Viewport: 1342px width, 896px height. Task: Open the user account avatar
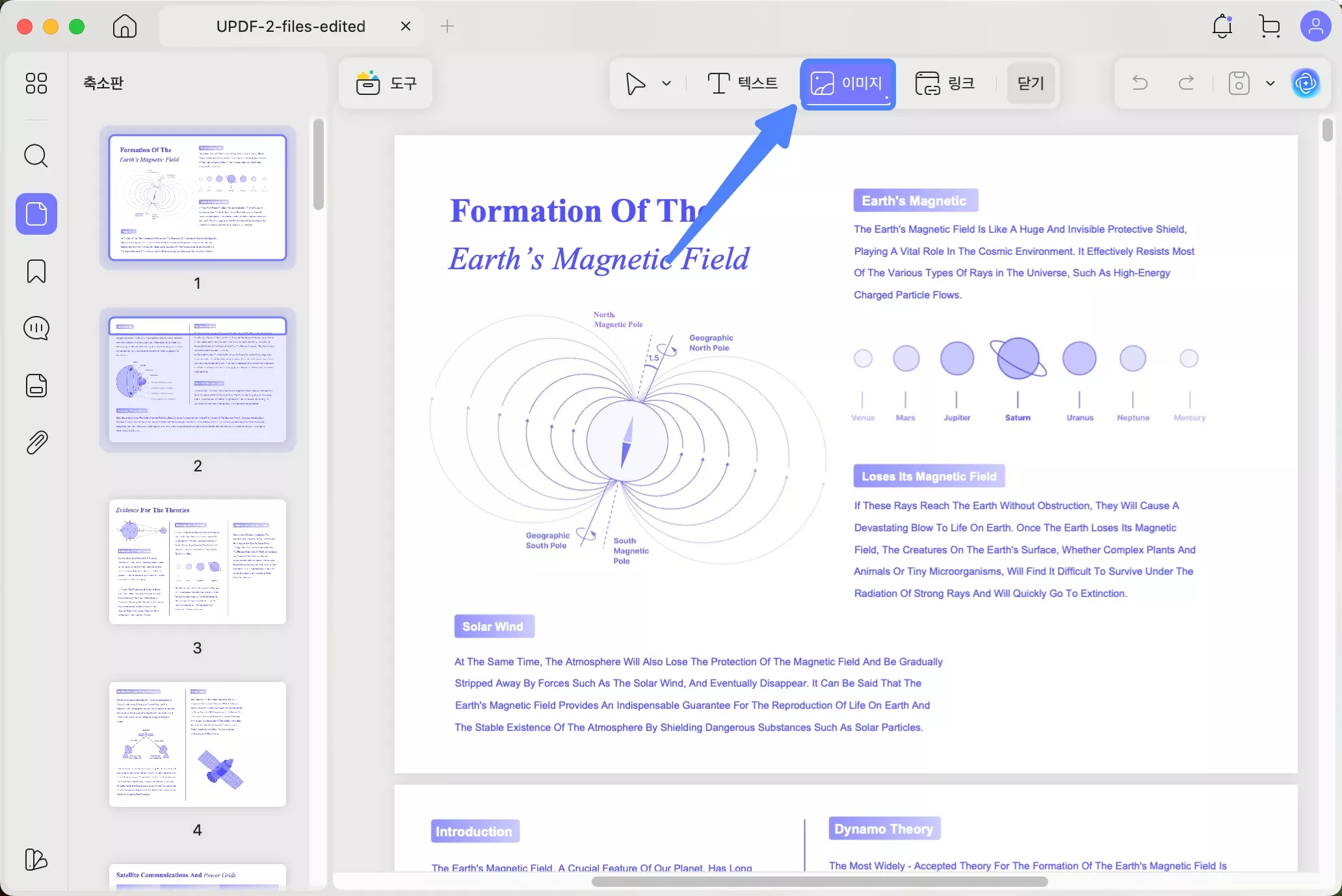click(x=1315, y=26)
